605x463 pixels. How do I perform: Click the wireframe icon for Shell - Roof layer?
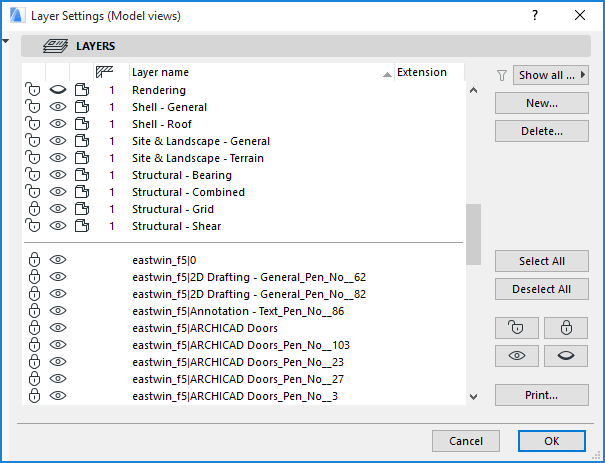coord(82,124)
